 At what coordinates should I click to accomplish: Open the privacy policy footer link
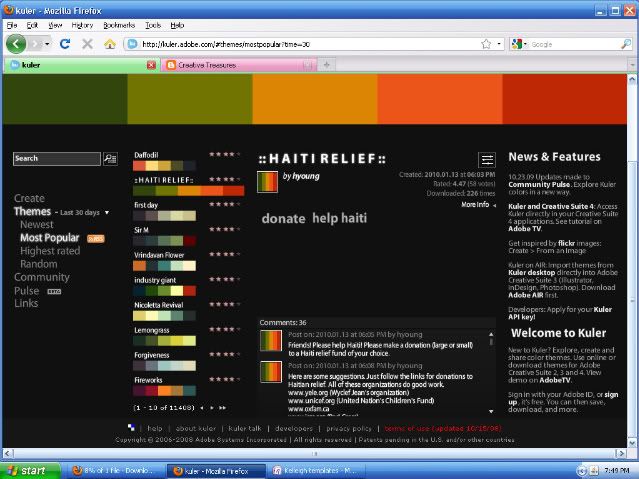[x=349, y=428]
